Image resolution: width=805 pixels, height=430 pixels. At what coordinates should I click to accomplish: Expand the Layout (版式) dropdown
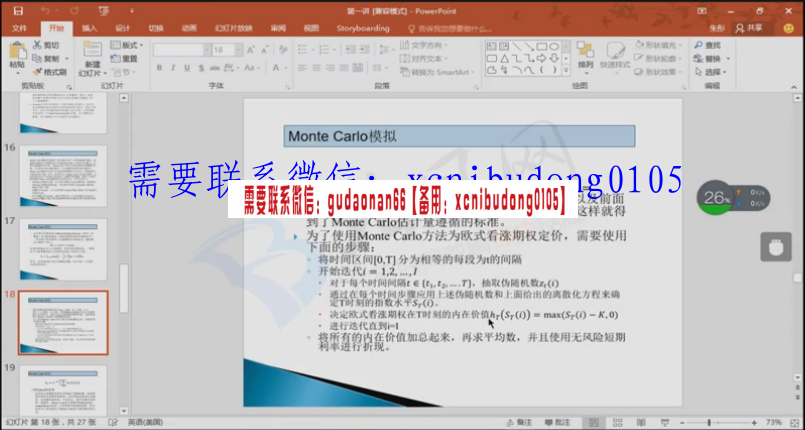[x=127, y=45]
